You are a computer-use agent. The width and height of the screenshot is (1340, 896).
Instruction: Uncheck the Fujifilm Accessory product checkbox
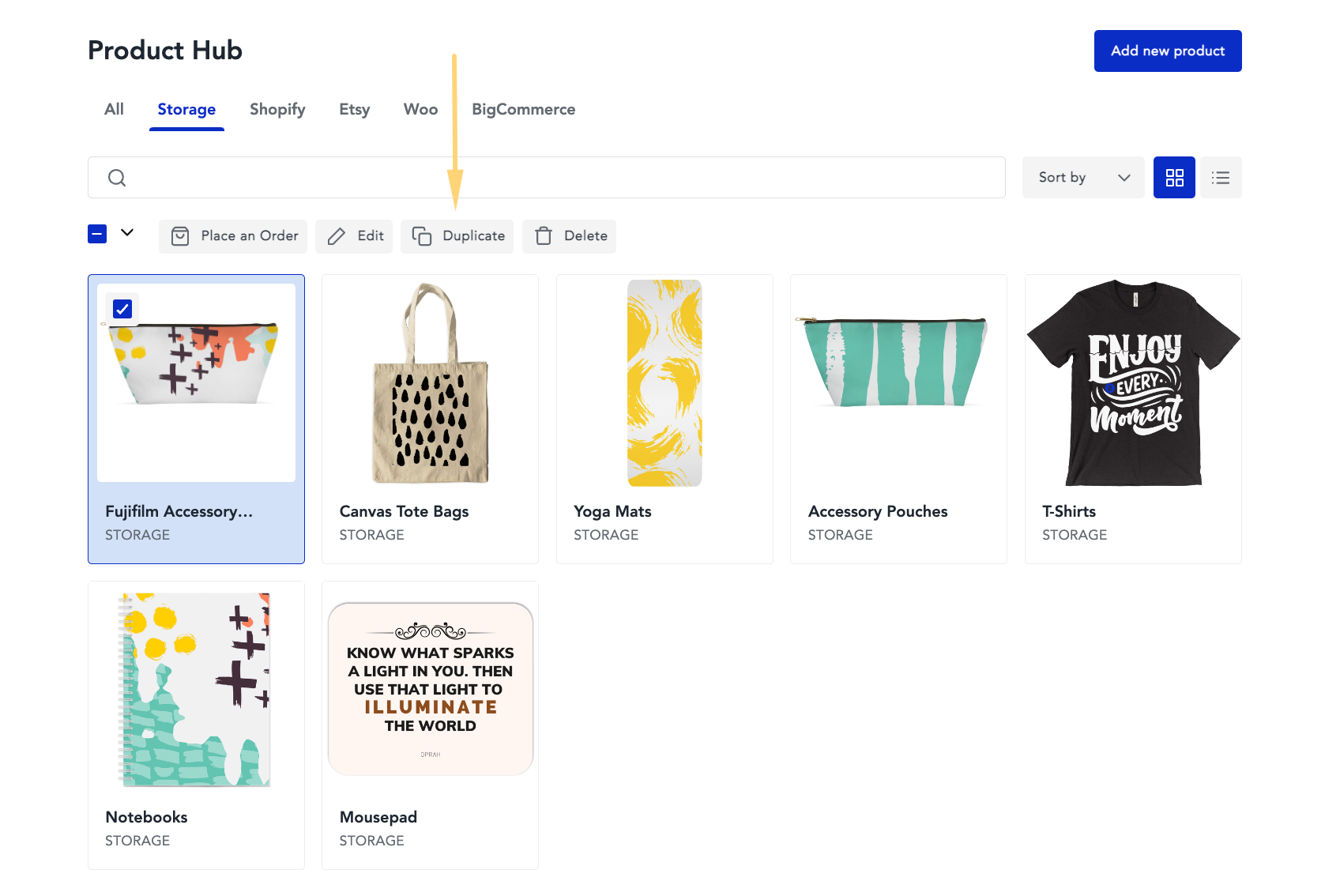pyautogui.click(x=122, y=309)
